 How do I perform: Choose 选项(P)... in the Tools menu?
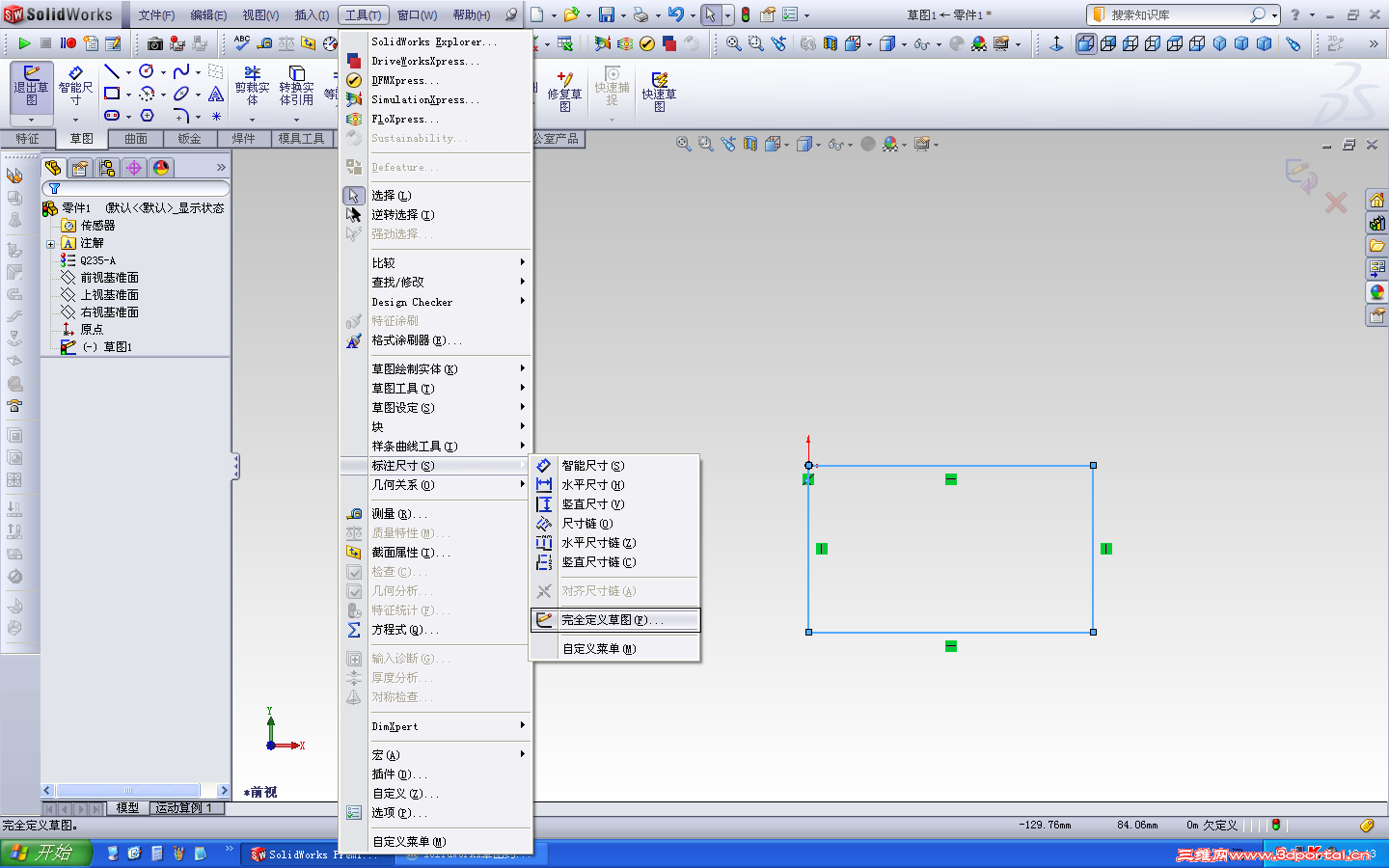click(x=436, y=813)
